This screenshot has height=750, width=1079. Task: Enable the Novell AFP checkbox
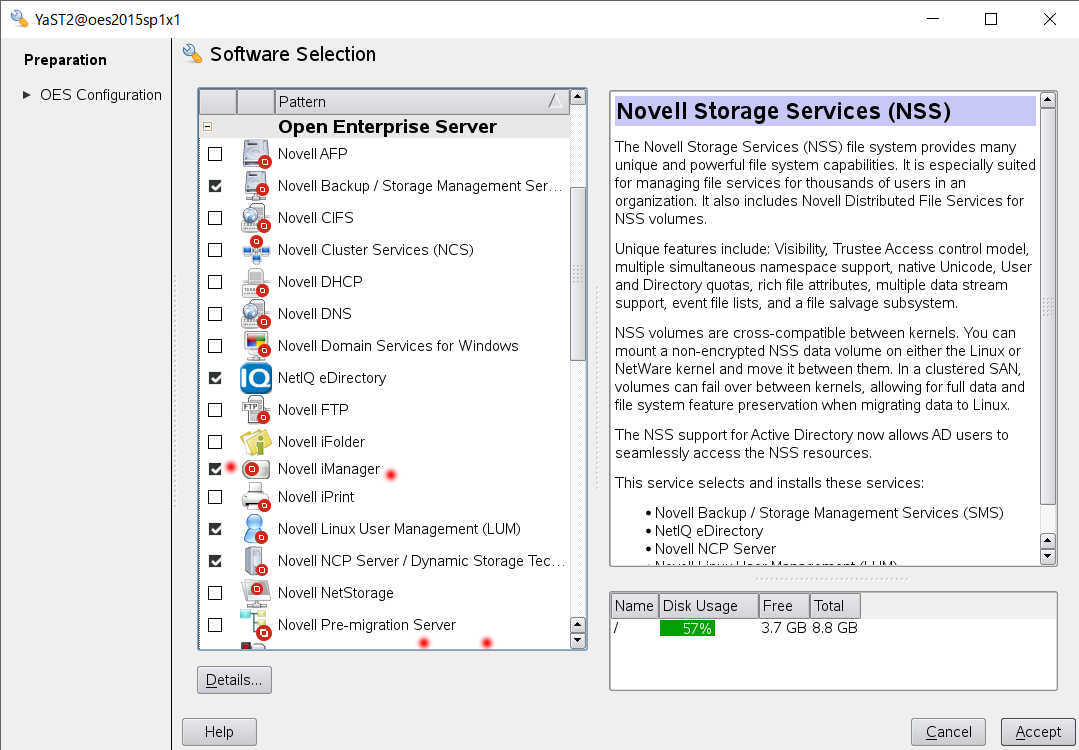point(215,153)
